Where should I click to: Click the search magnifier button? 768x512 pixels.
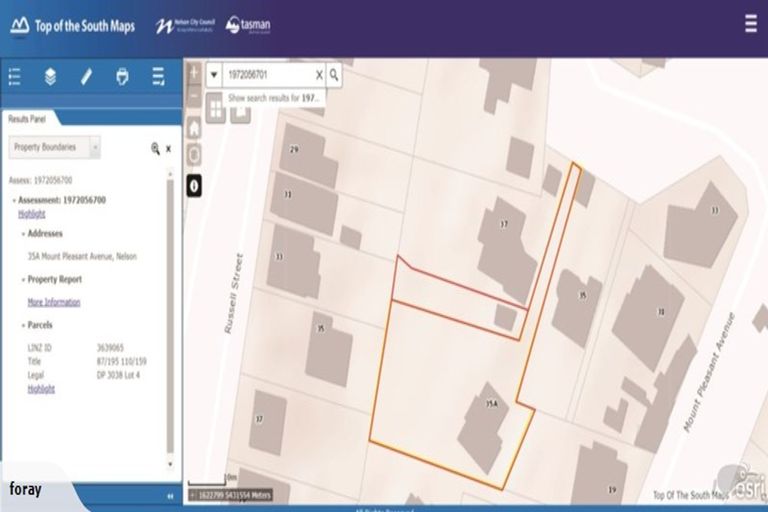334,75
